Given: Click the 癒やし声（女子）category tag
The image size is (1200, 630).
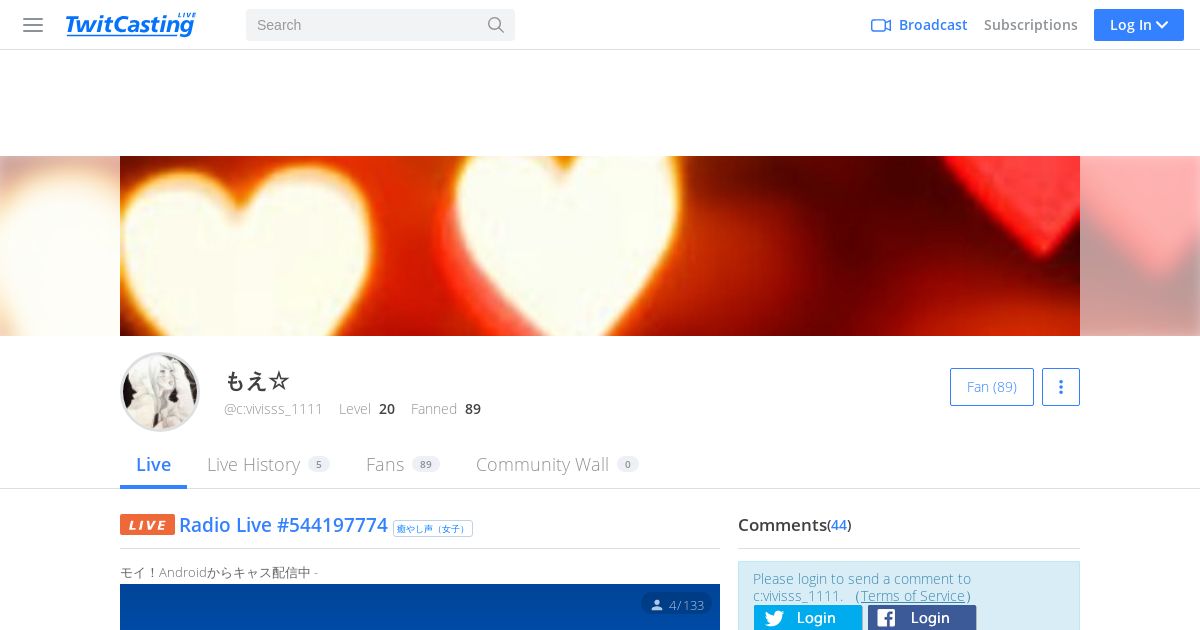Looking at the screenshot, I should [433, 528].
